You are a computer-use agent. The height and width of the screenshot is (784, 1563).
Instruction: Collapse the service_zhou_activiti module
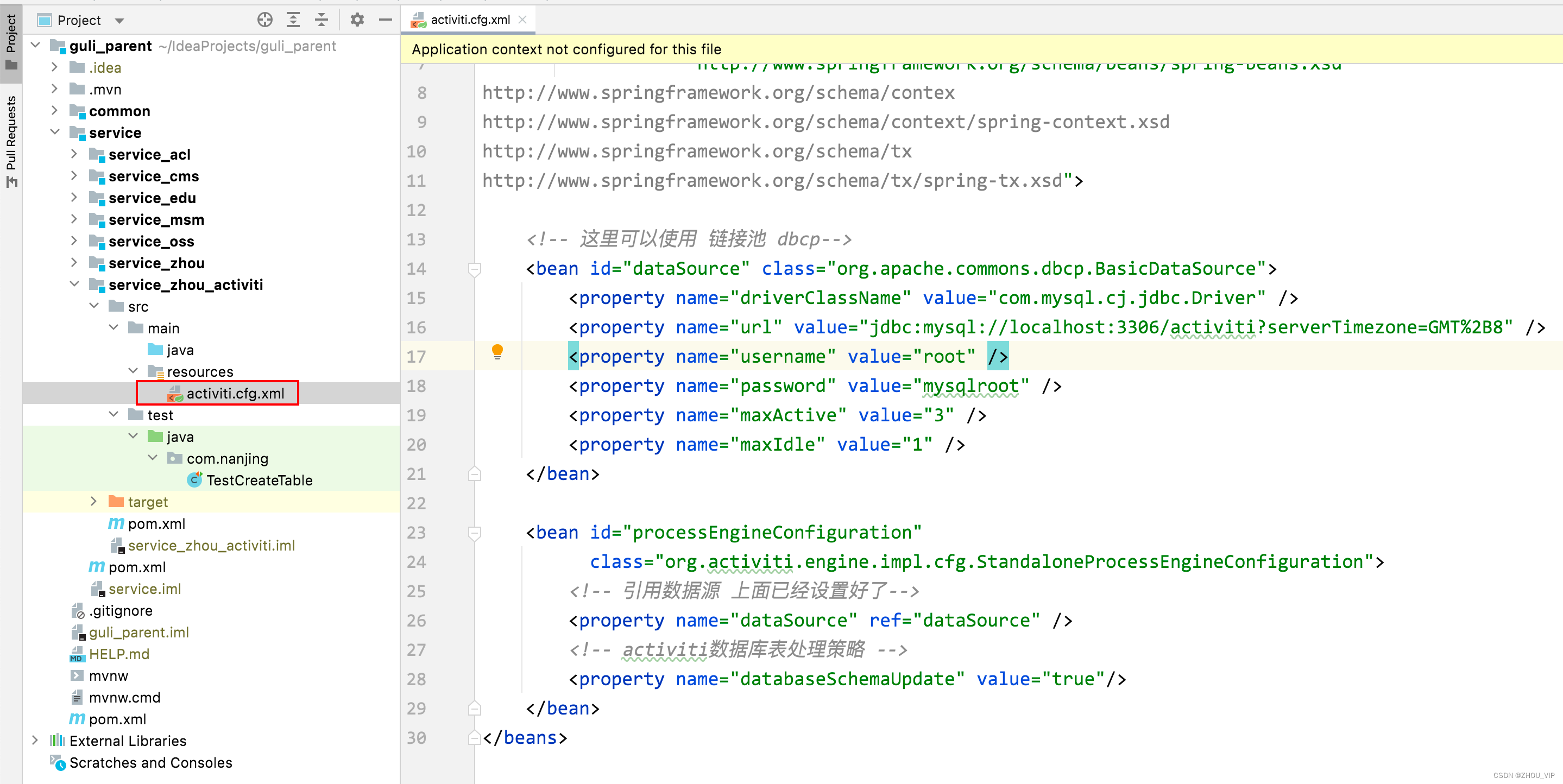[x=74, y=284]
